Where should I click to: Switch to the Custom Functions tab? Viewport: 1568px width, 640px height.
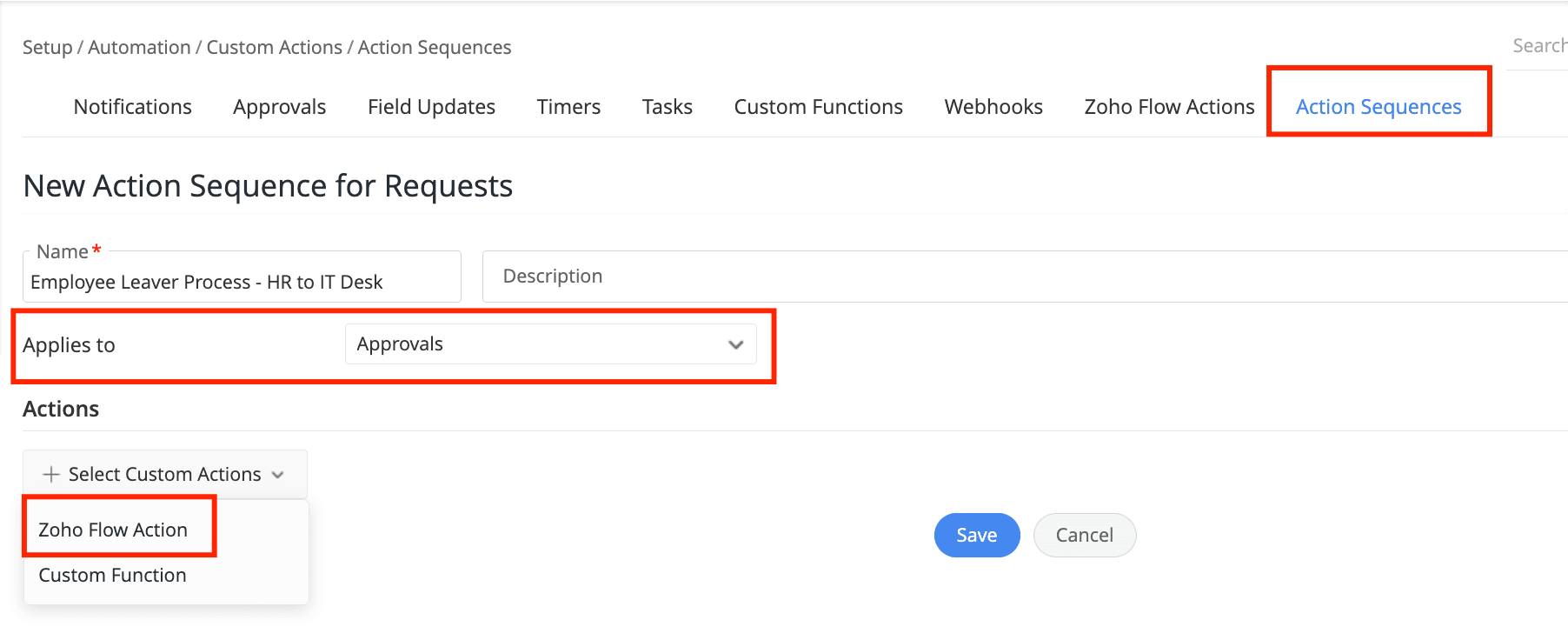[x=818, y=107]
